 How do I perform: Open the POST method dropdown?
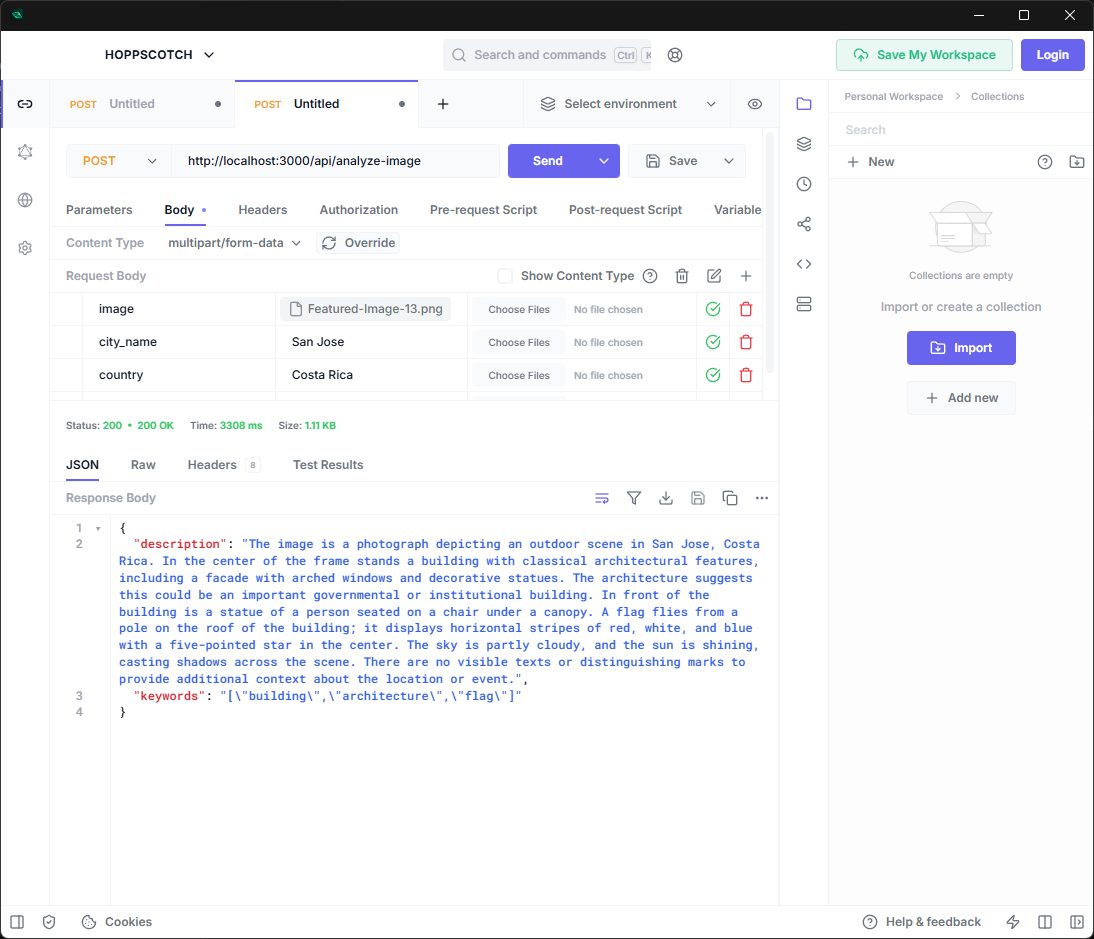pyautogui.click(x=119, y=161)
